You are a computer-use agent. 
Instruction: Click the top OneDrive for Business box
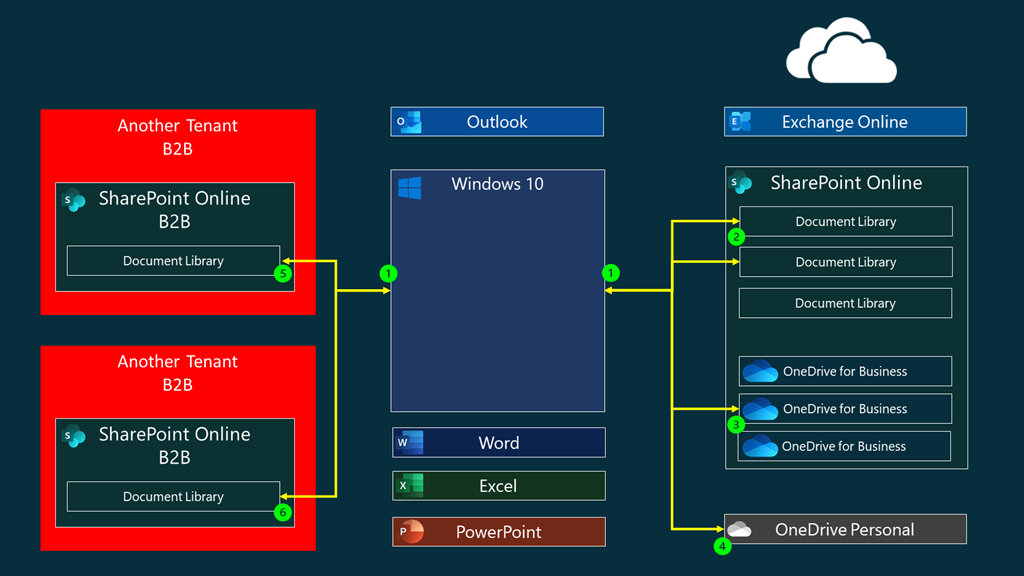tap(845, 371)
